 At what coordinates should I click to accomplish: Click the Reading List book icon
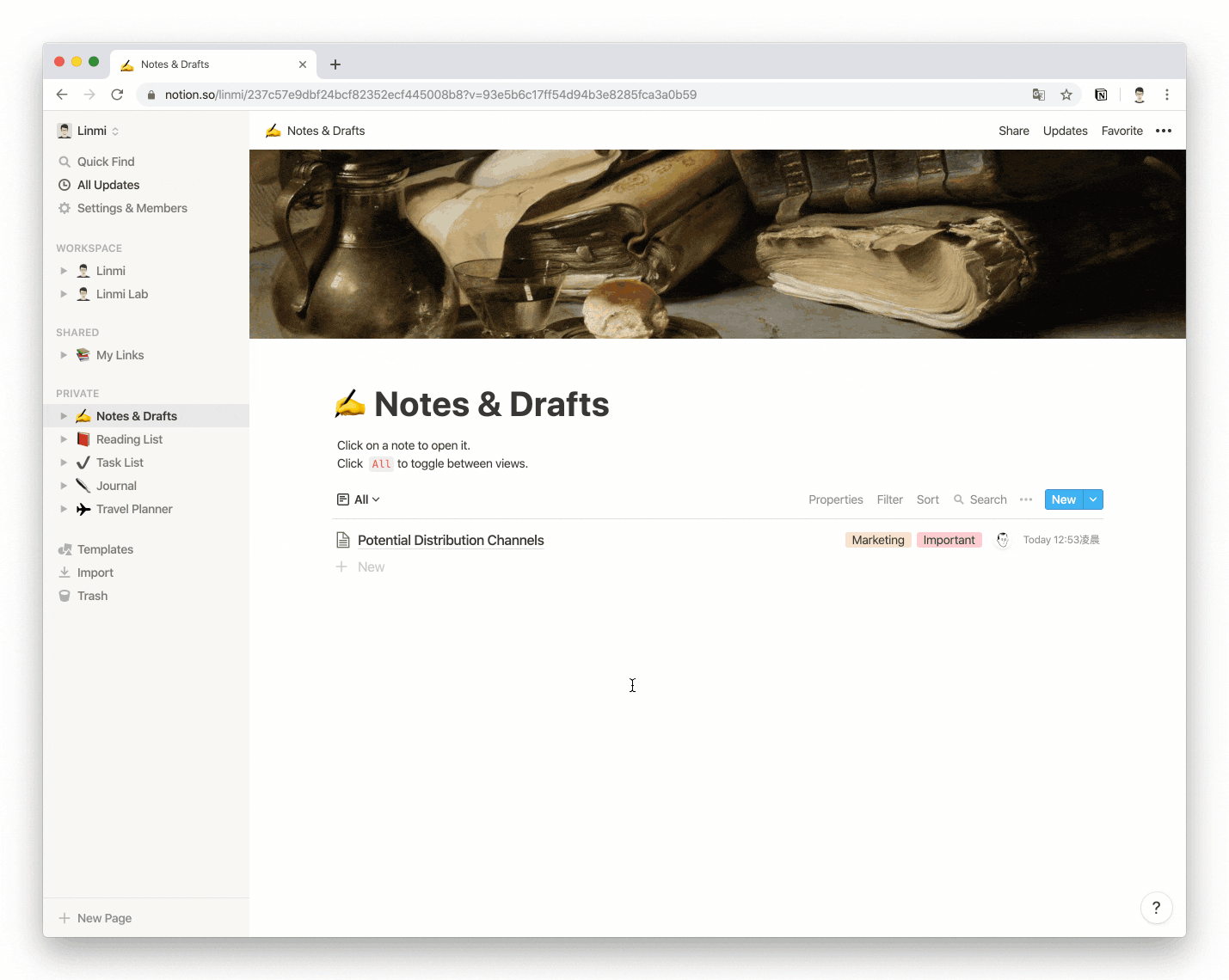(83, 439)
